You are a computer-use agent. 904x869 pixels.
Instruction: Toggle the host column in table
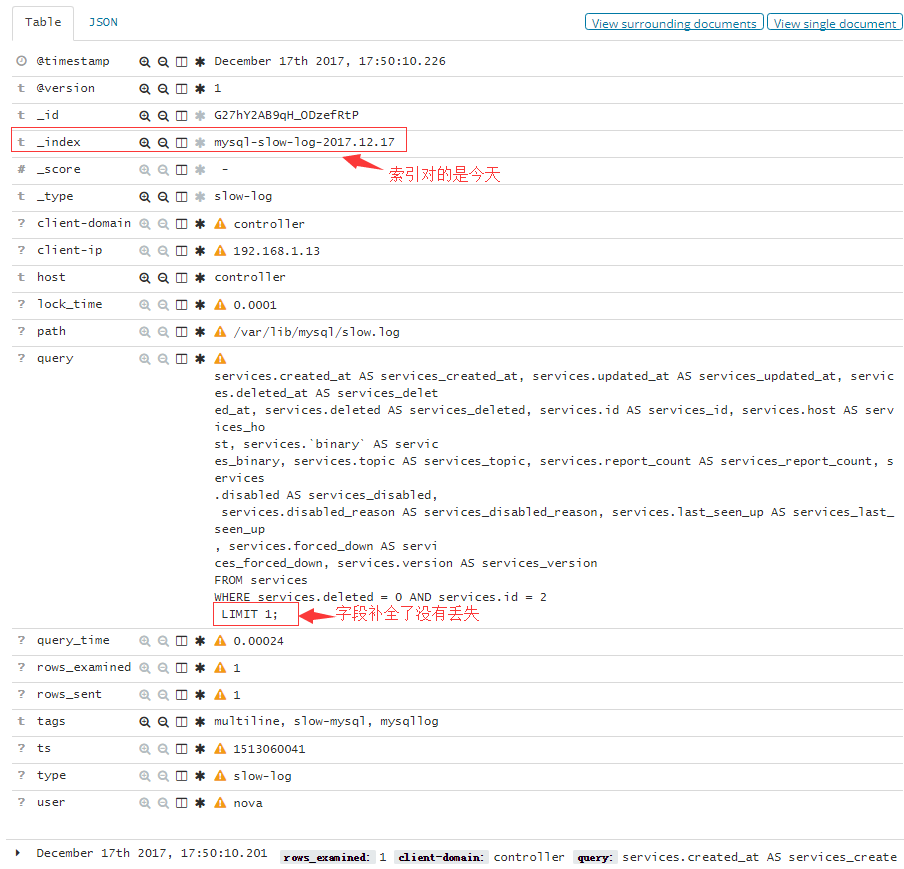click(181, 278)
